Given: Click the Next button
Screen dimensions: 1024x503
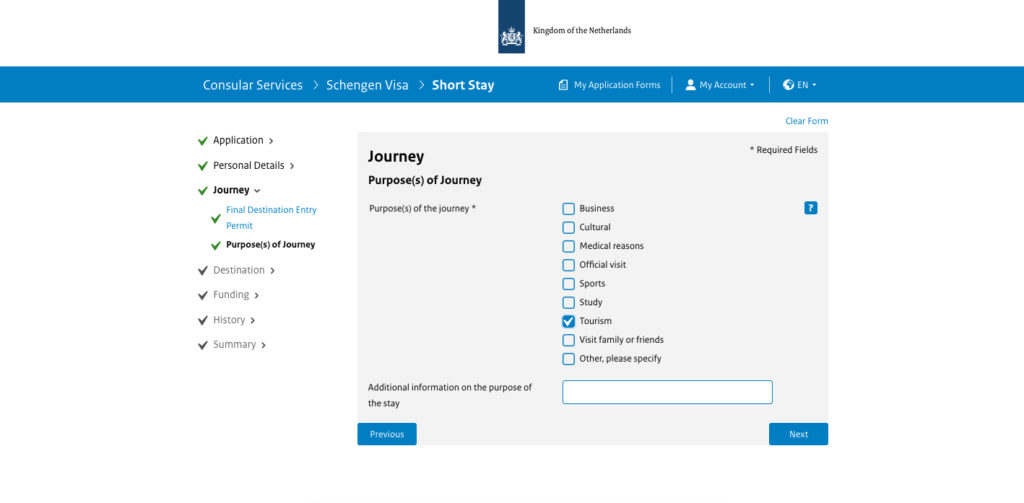Looking at the screenshot, I should point(798,434).
